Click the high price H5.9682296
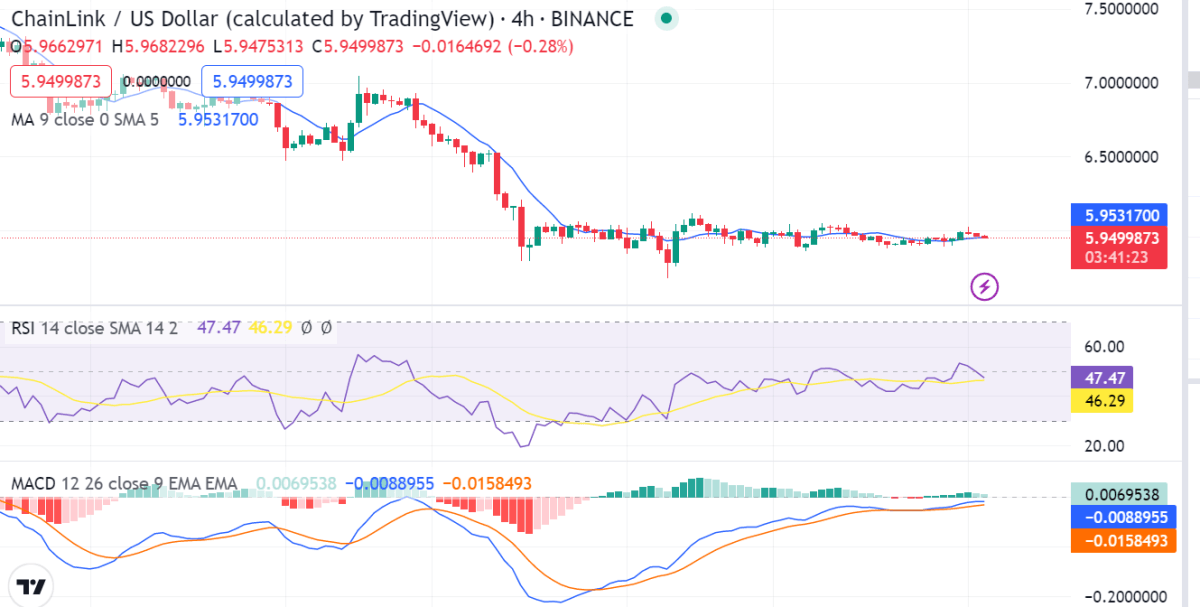The image size is (1200, 607). pyautogui.click(x=158, y=46)
